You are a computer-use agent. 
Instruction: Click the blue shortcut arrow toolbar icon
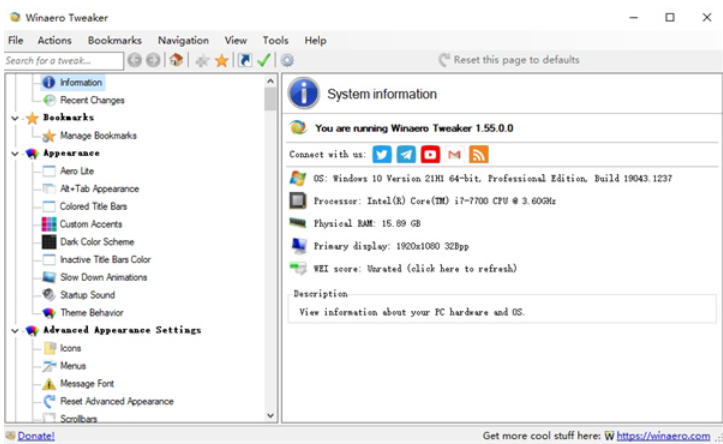coord(244,60)
